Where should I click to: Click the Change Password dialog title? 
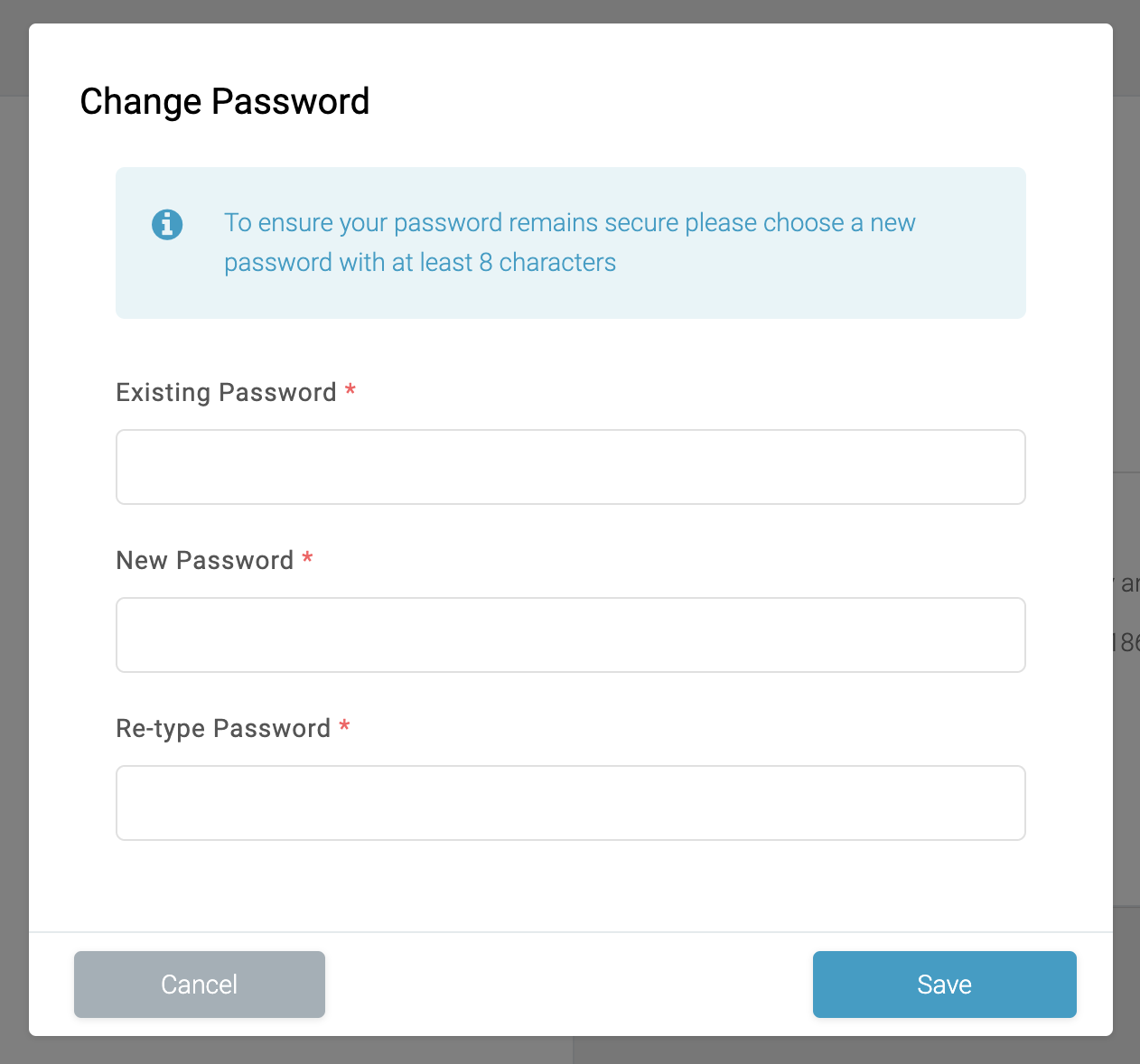(225, 101)
